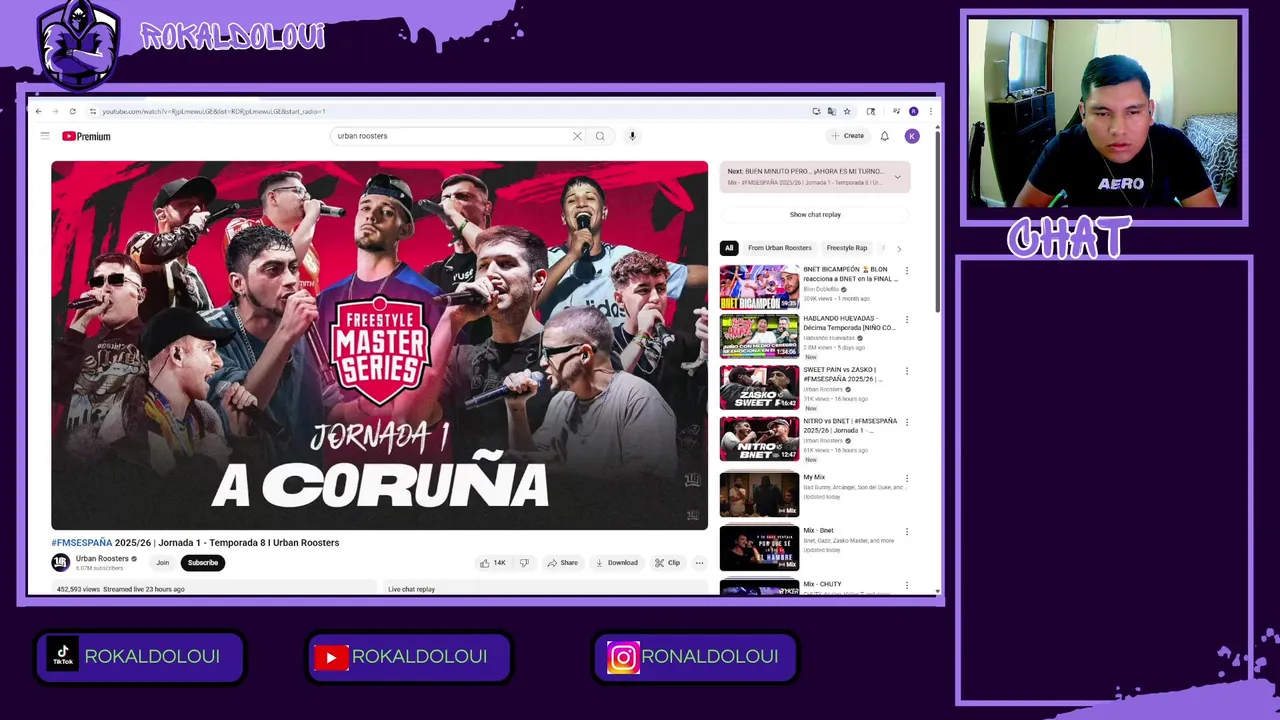Open options menu for Mix - Bnet
1280x720 pixels.
coord(907,531)
